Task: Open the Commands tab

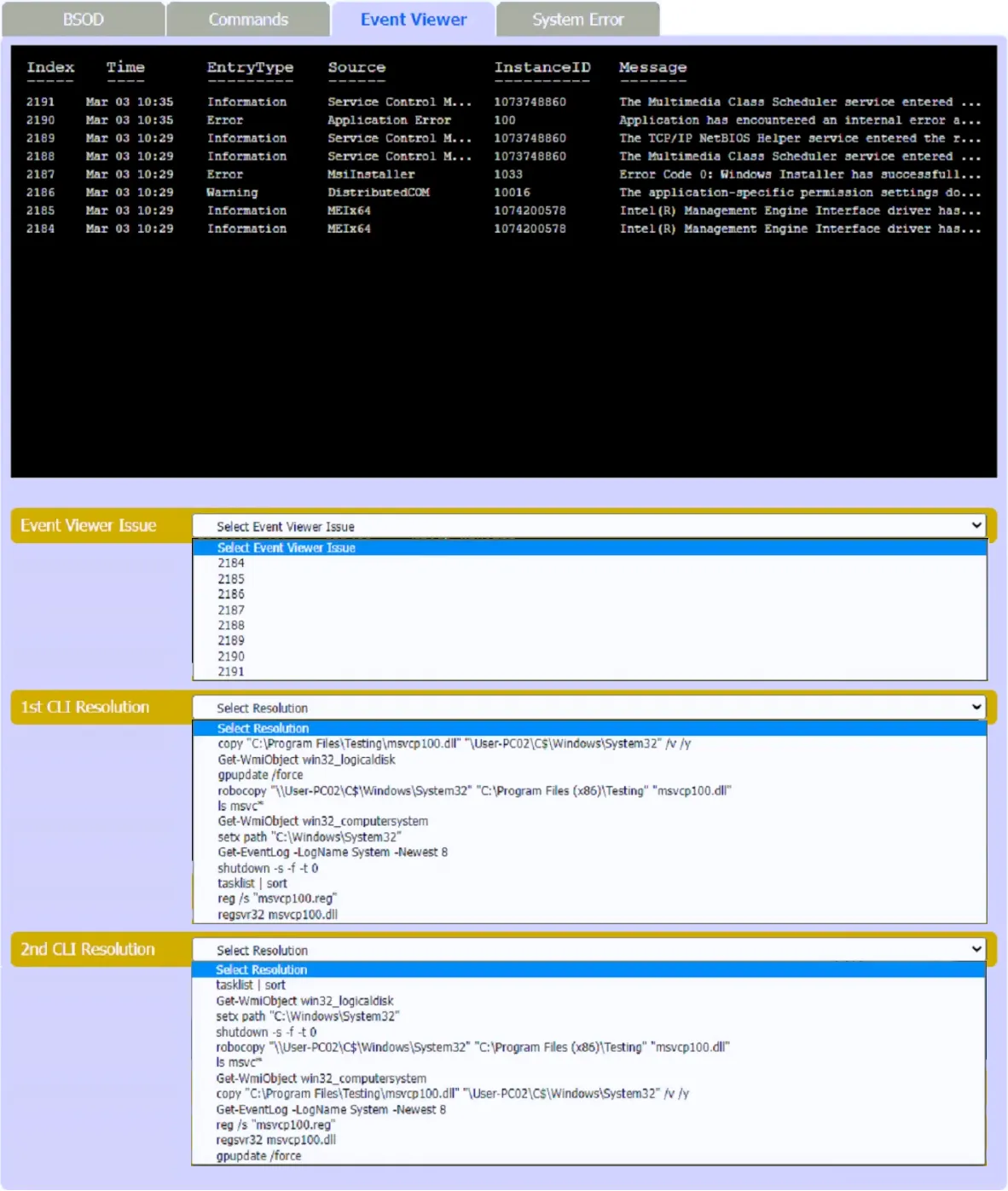Action: [x=248, y=20]
